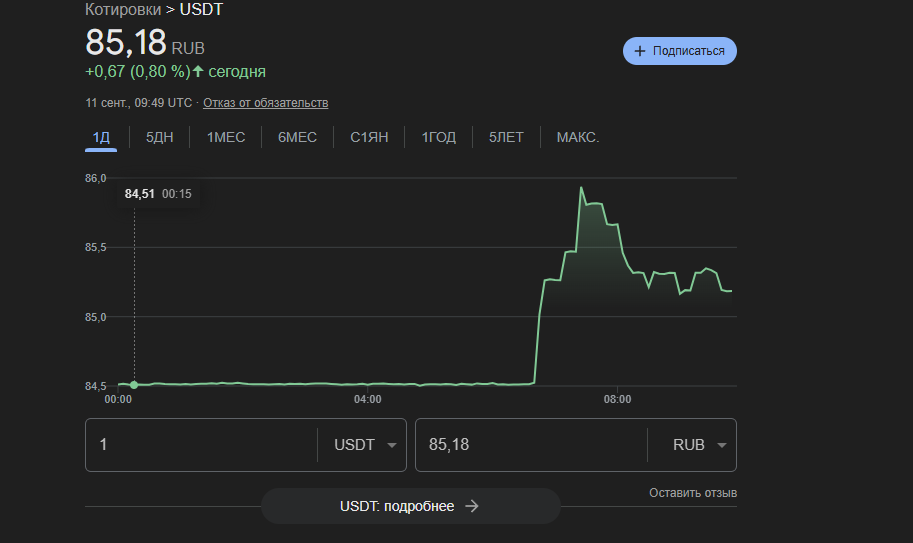Select the С1ЯН year-to-date tab
This screenshot has height=543, width=913.
pyautogui.click(x=369, y=137)
